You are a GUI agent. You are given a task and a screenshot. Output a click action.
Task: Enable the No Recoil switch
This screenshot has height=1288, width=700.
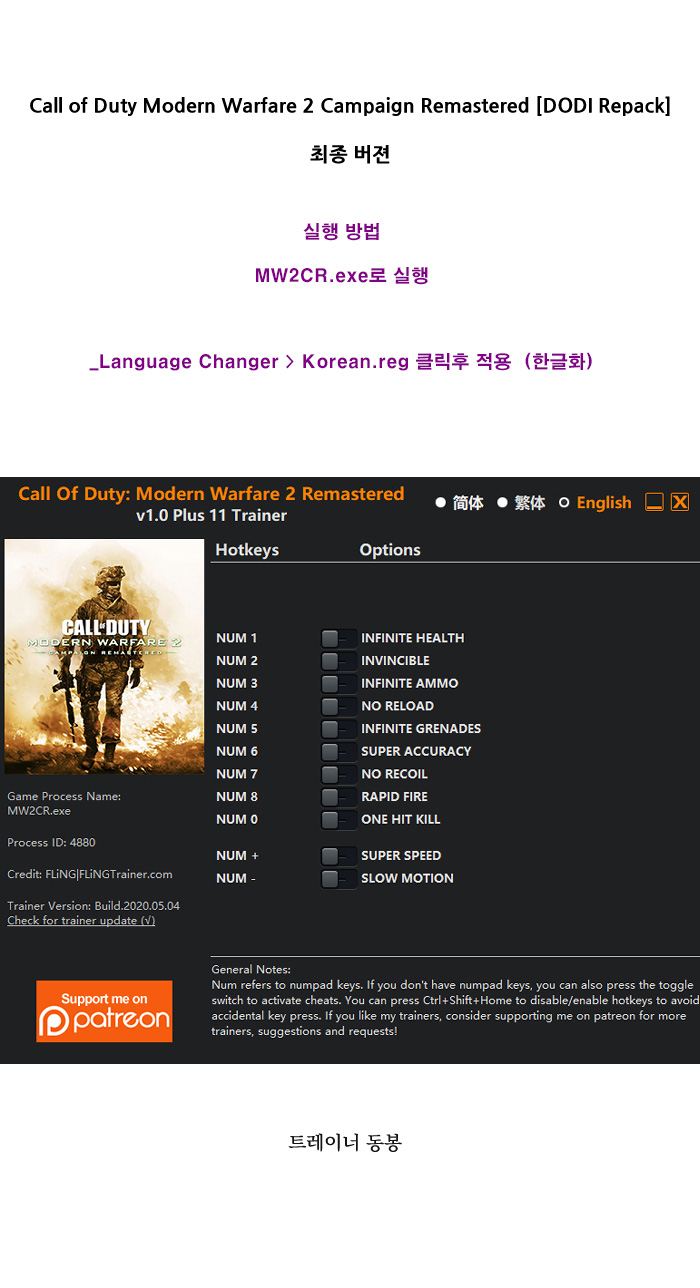pyautogui.click(x=337, y=774)
